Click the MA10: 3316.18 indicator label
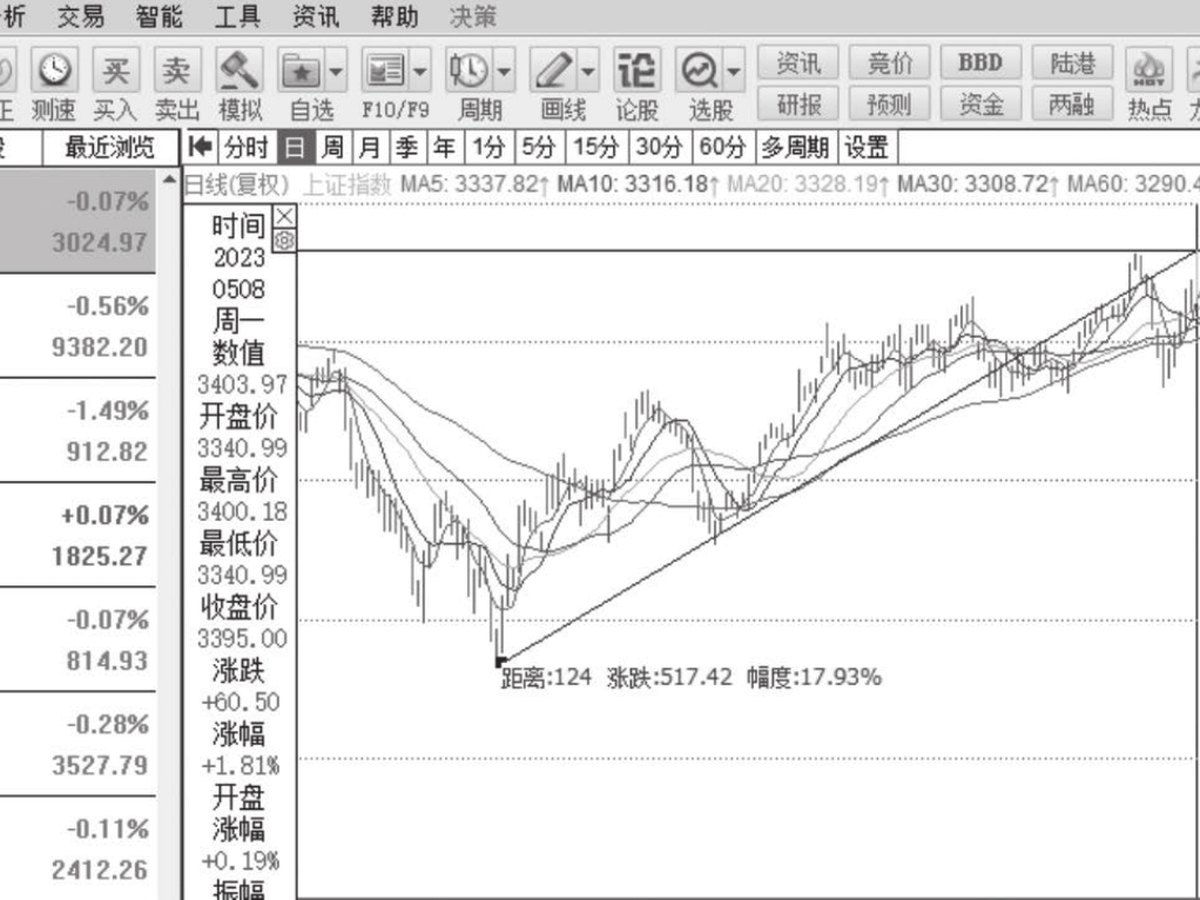Image resolution: width=1200 pixels, height=900 pixels. tap(638, 185)
